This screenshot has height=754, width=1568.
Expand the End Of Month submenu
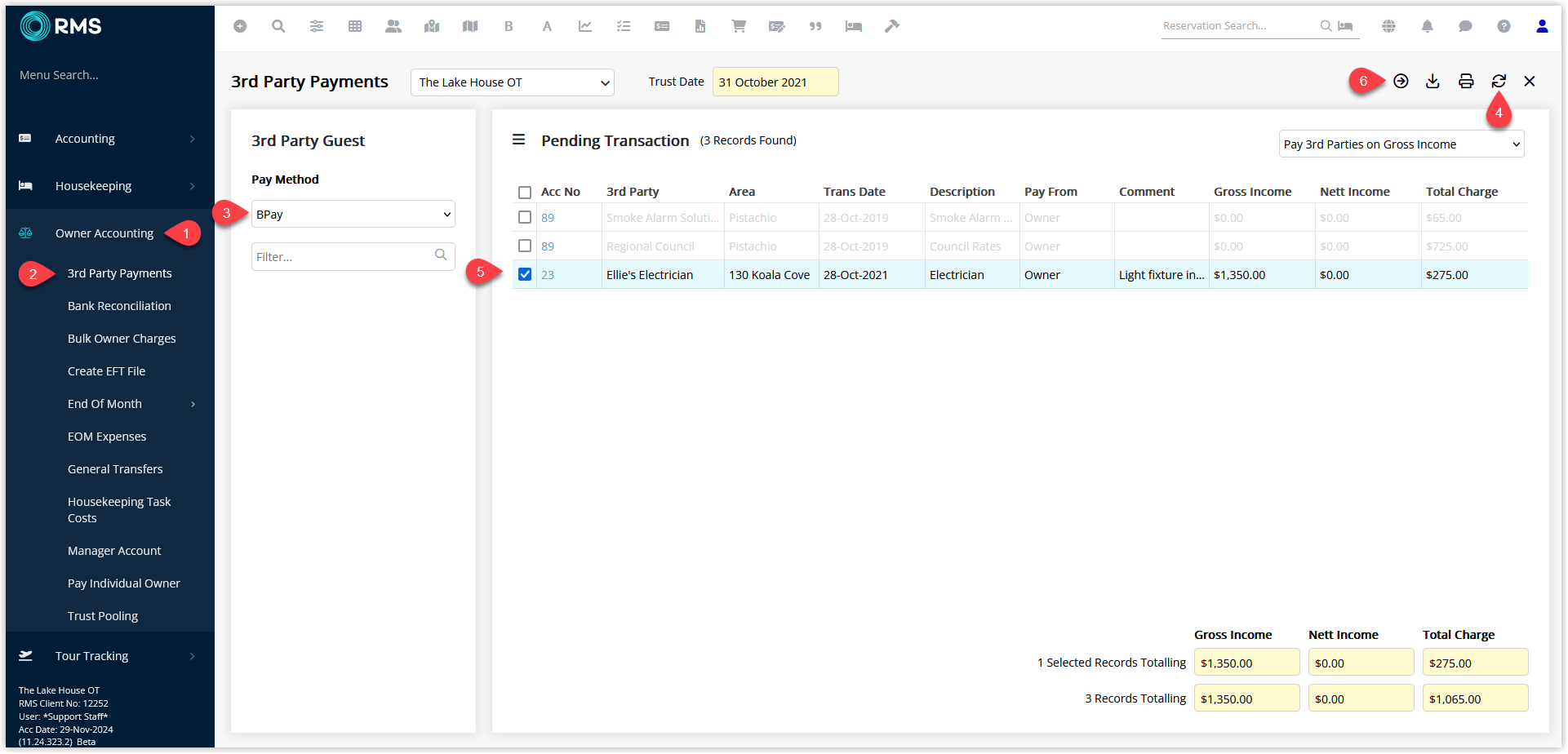pos(109,404)
